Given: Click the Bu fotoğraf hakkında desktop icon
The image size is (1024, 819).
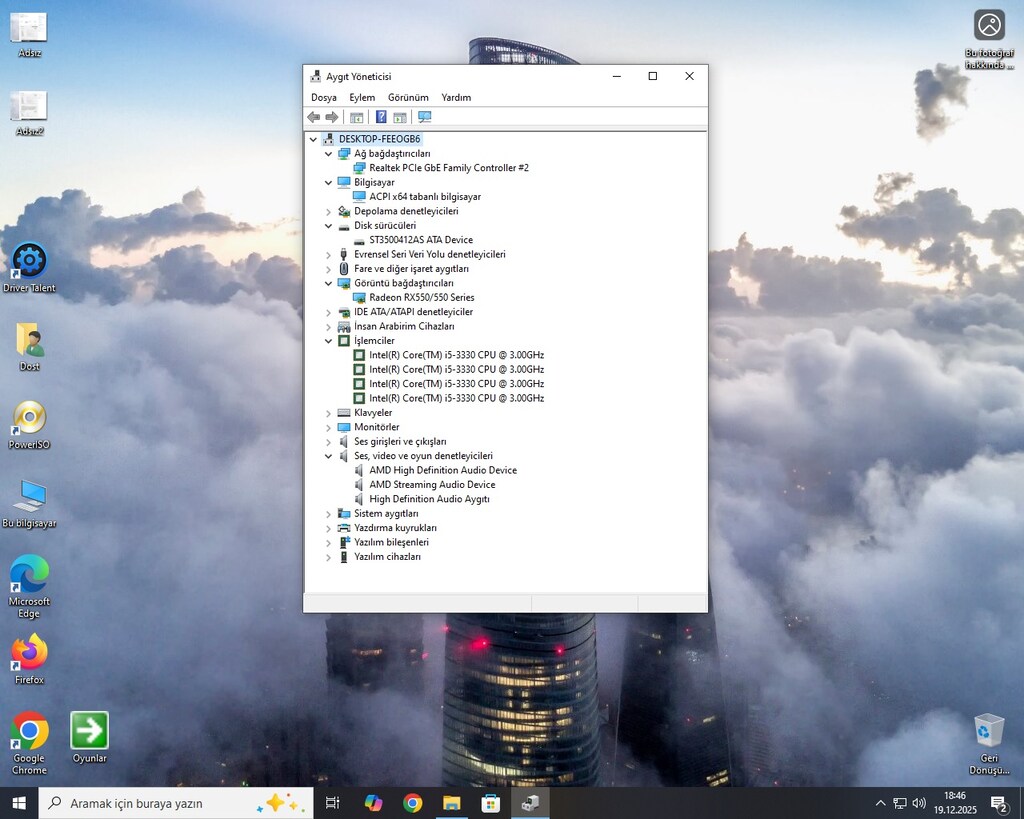Looking at the screenshot, I should point(989,39).
